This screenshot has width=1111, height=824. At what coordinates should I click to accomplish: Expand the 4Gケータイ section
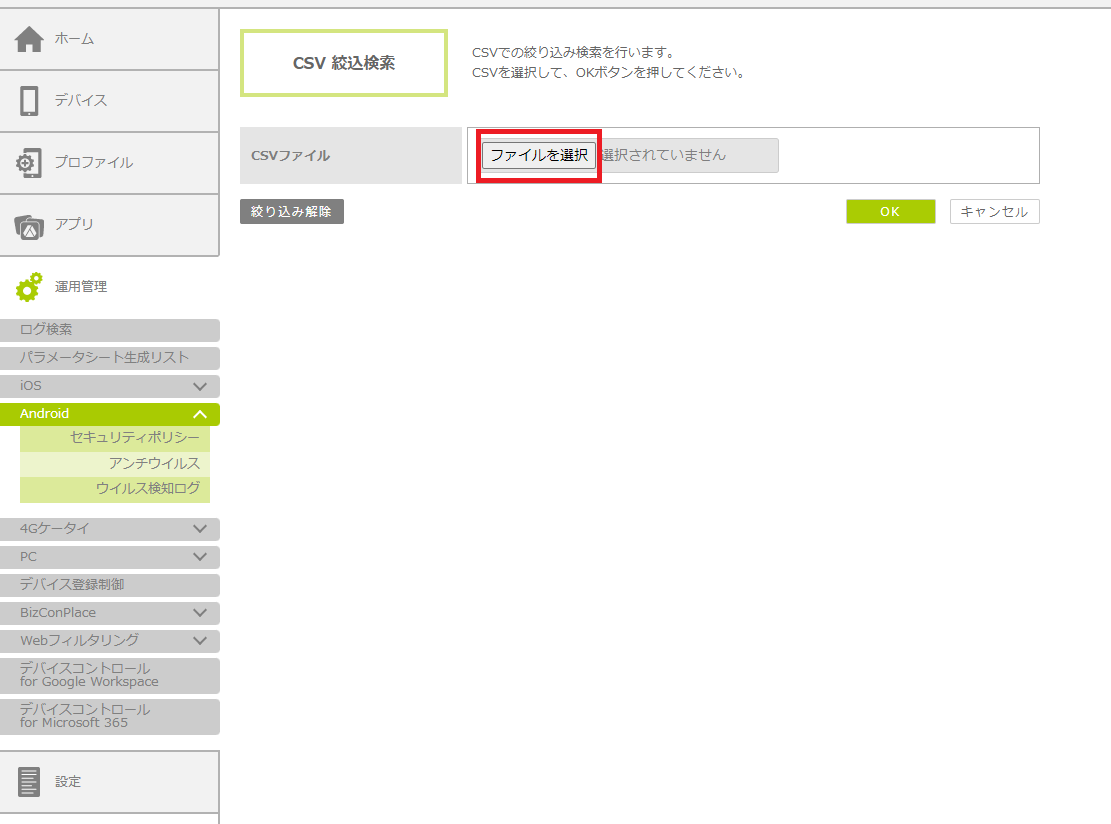click(x=200, y=529)
